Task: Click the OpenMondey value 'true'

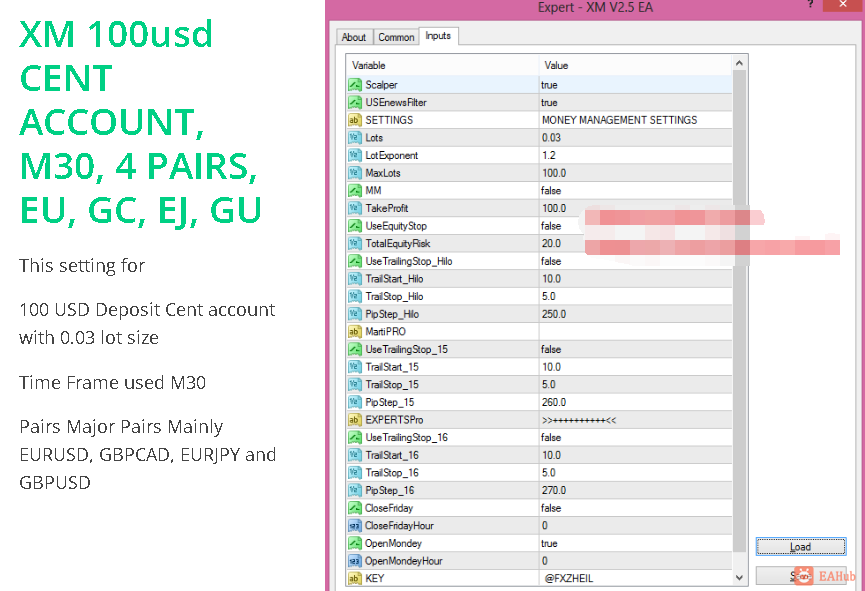Action: [549, 544]
